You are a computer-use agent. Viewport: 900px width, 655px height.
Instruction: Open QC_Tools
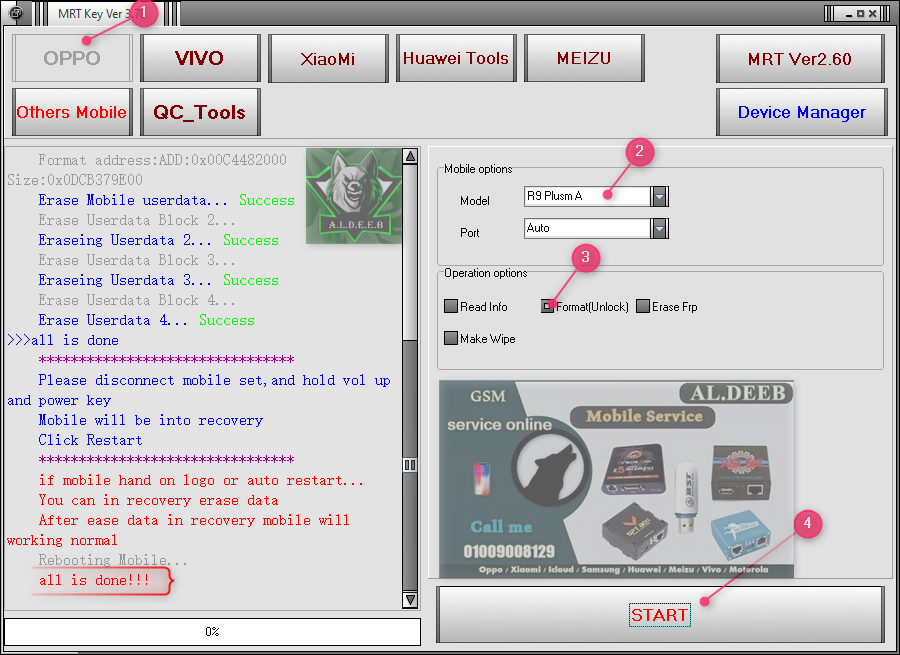(x=200, y=112)
